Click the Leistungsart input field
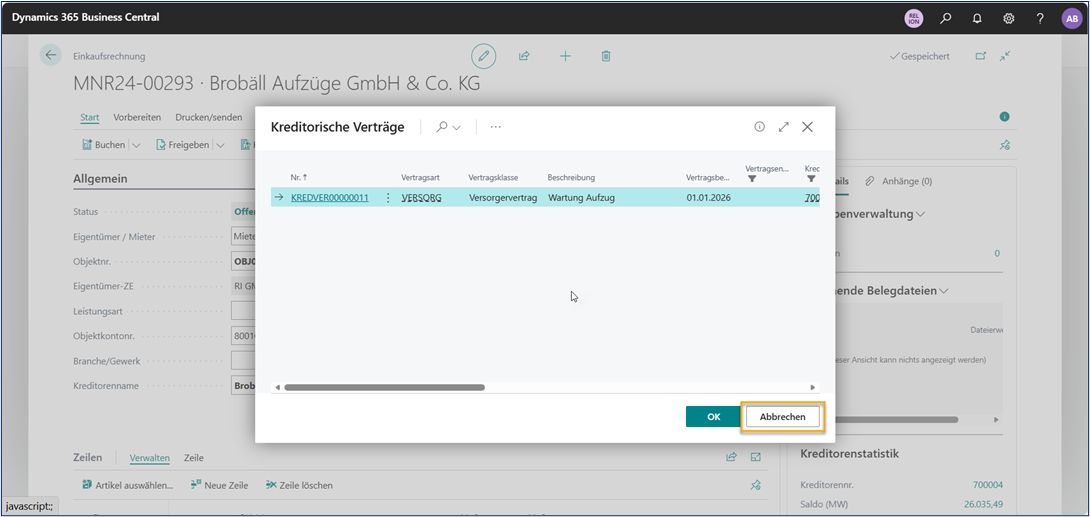Viewport: 1090px width, 517px height. click(x=243, y=311)
